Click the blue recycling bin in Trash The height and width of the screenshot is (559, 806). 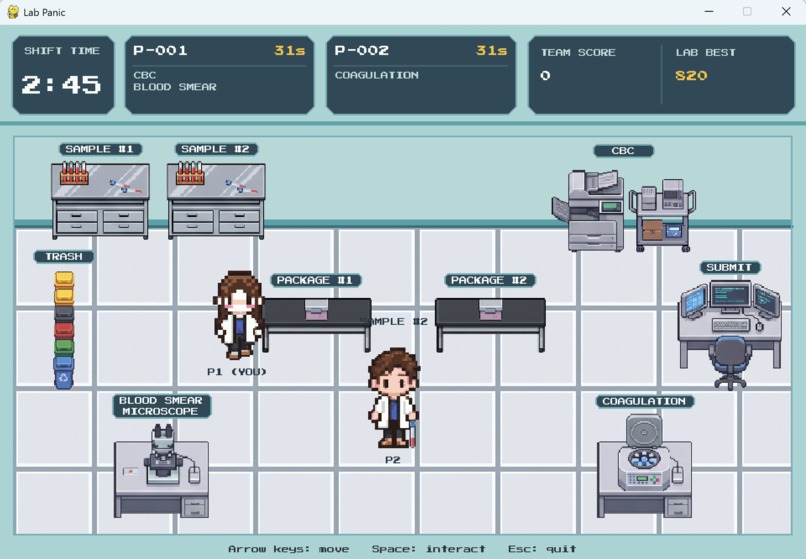pos(64,372)
